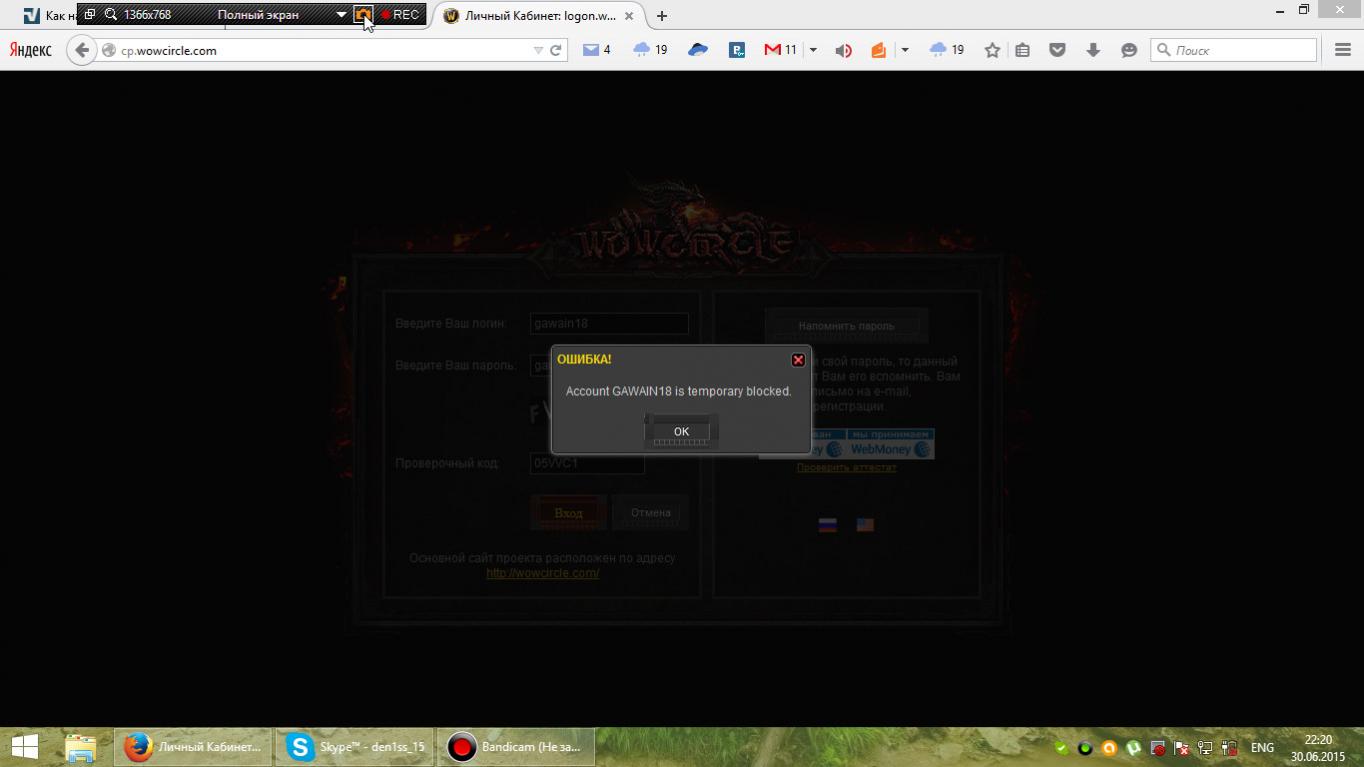This screenshot has width=1364, height=767.
Task: Click the µTorrent icon in the system tray
Action: point(1133,748)
